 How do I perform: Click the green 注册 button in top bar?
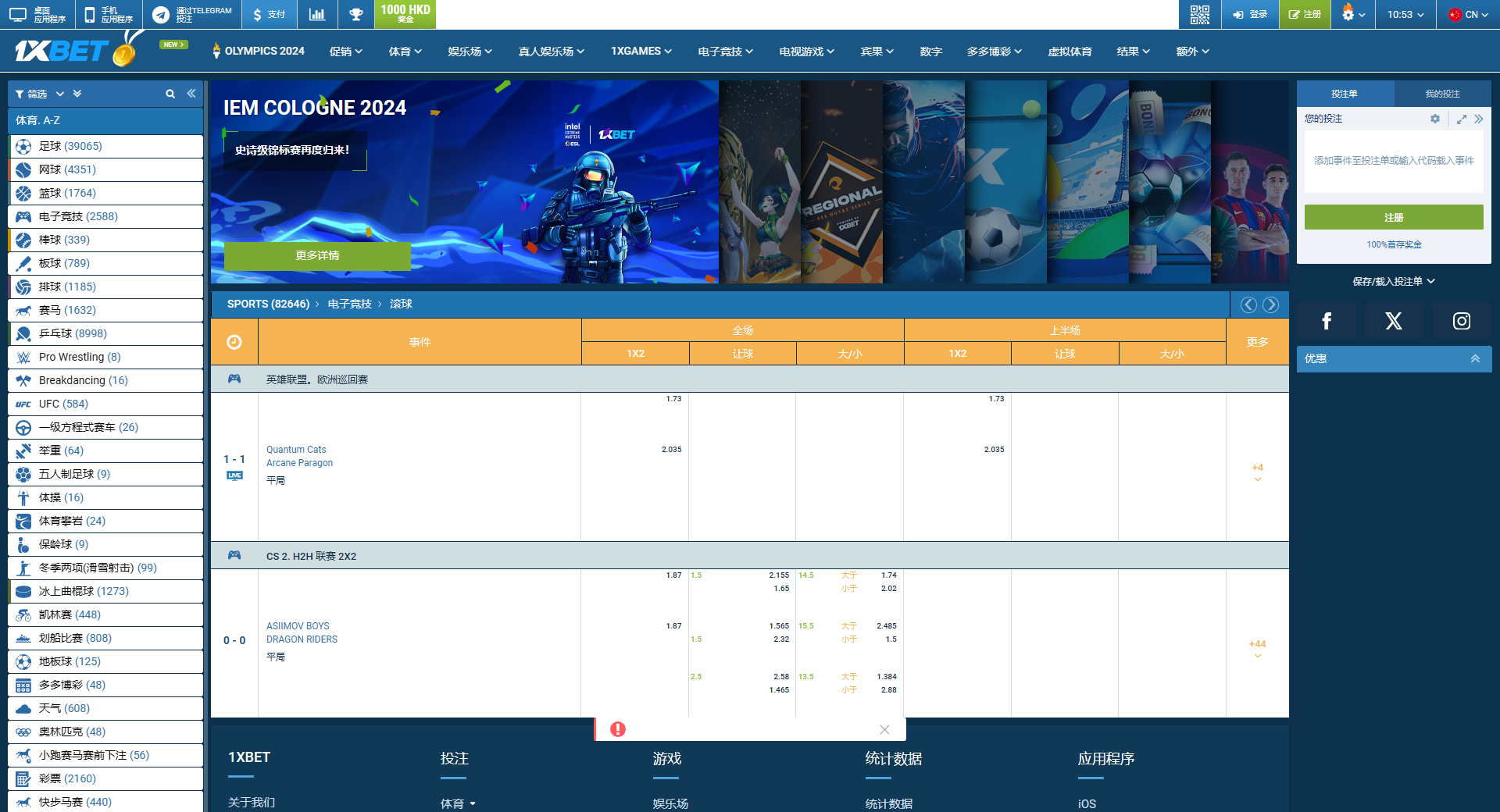point(1305,14)
